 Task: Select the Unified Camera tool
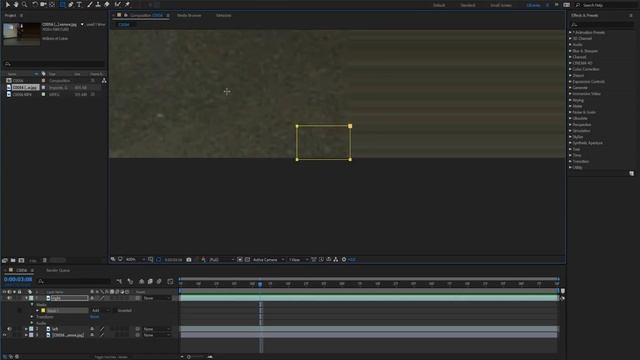43,4
